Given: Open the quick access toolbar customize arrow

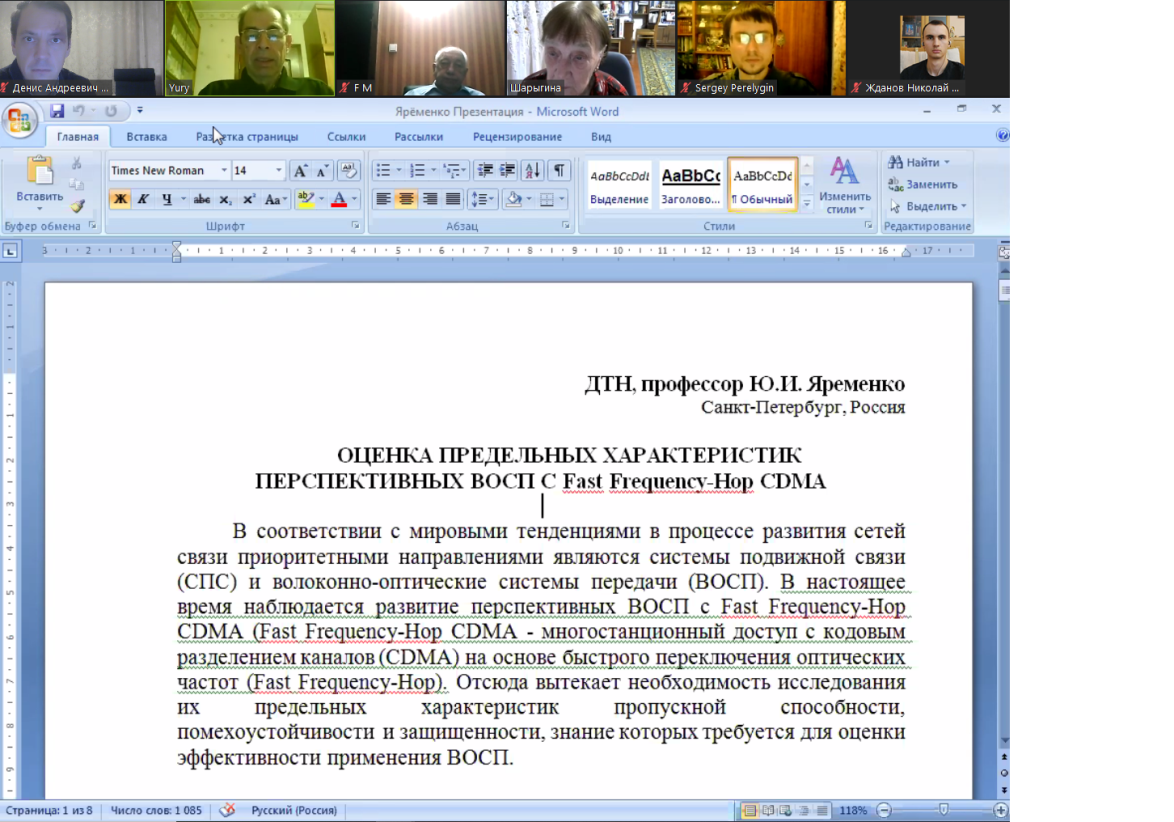Looking at the screenshot, I should pyautogui.click(x=140, y=111).
